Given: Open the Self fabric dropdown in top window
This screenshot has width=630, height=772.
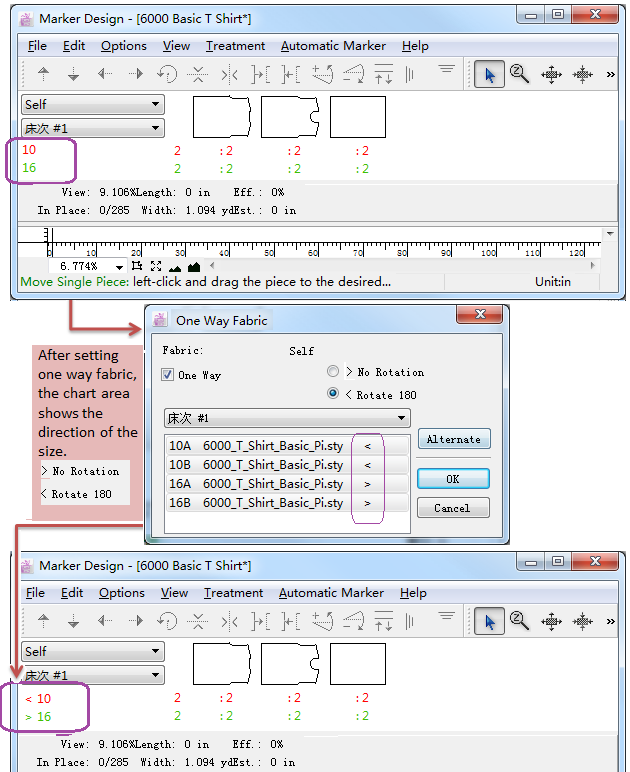Looking at the screenshot, I should pyautogui.click(x=93, y=104).
